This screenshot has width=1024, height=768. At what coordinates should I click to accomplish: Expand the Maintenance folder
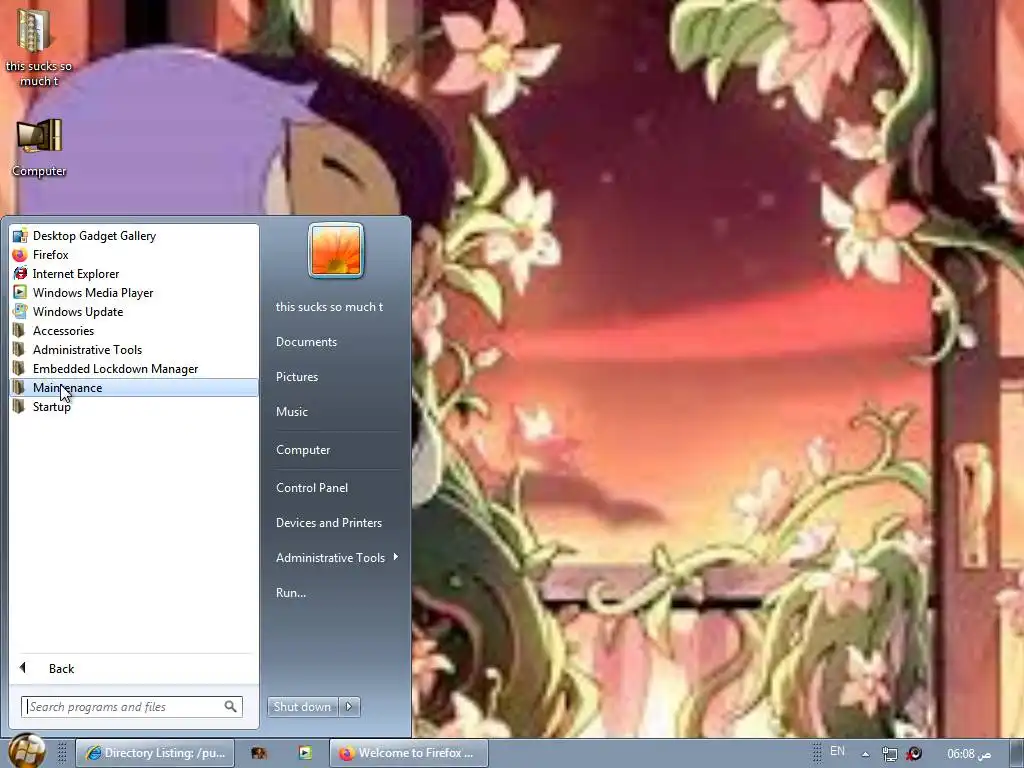tap(134, 387)
